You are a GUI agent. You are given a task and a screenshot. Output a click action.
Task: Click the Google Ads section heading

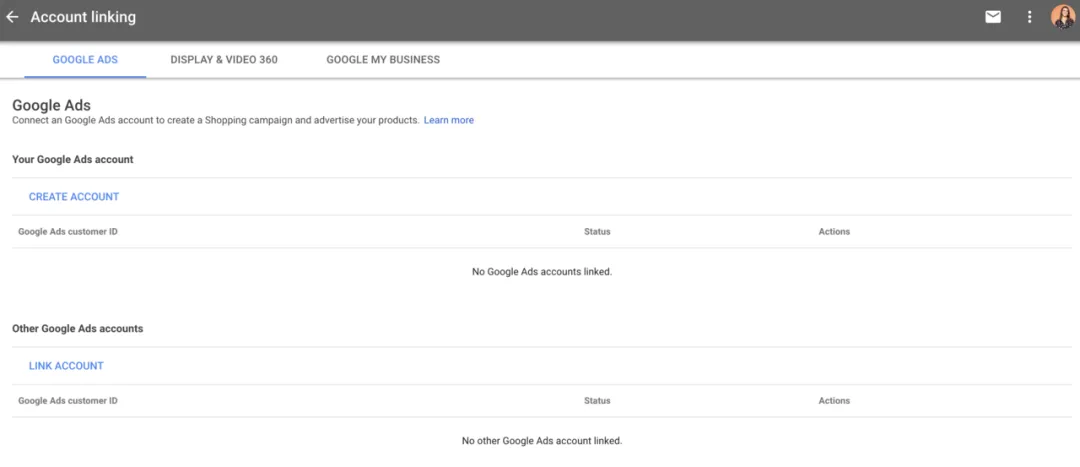click(52, 105)
